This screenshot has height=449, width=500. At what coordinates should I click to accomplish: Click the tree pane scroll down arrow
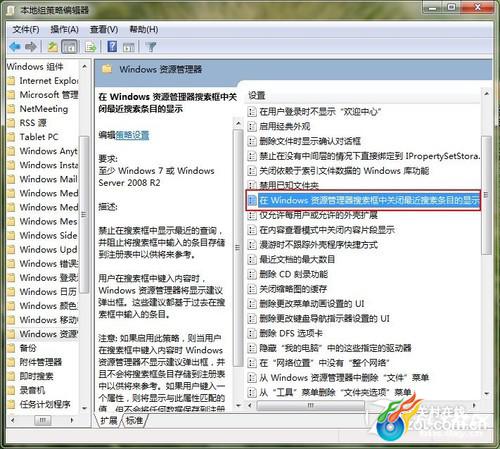pyautogui.click(x=84, y=408)
